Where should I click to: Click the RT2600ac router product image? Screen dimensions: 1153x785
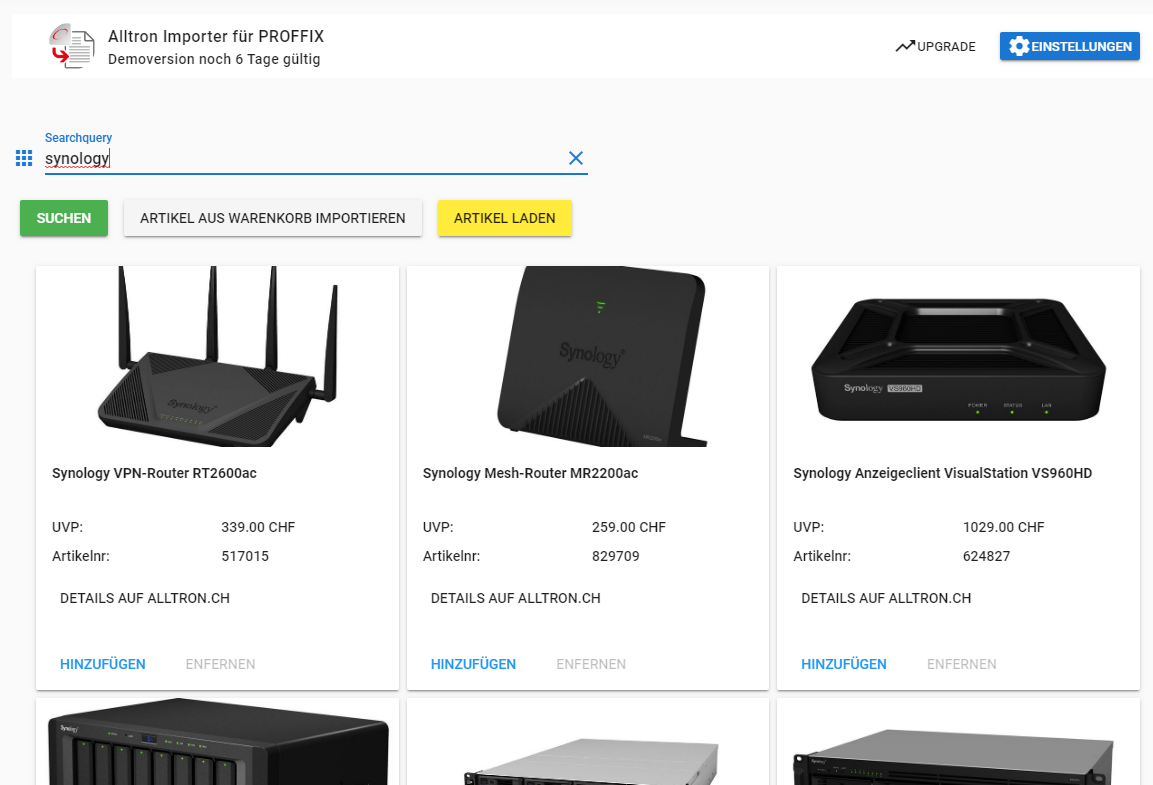coord(217,357)
